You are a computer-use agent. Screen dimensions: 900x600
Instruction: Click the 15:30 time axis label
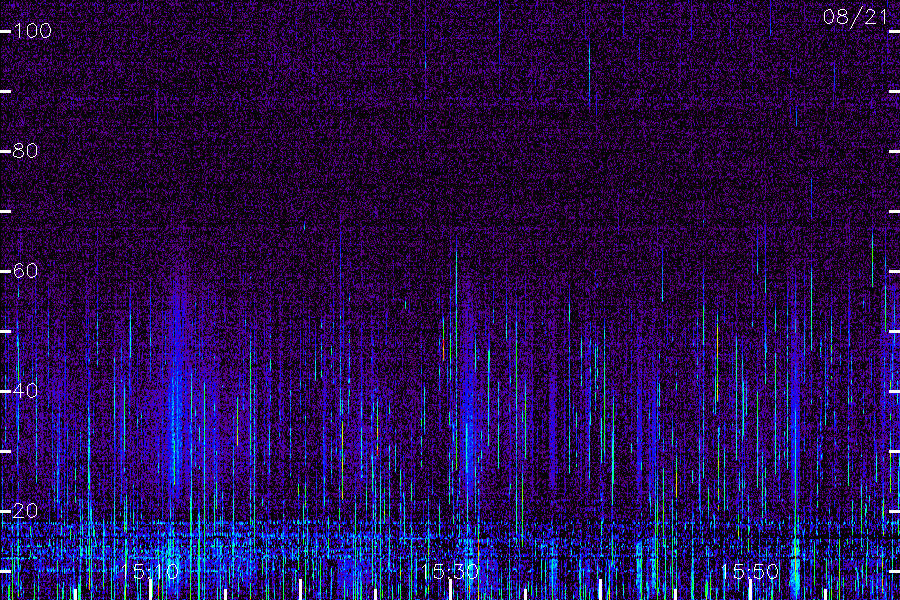(450, 571)
